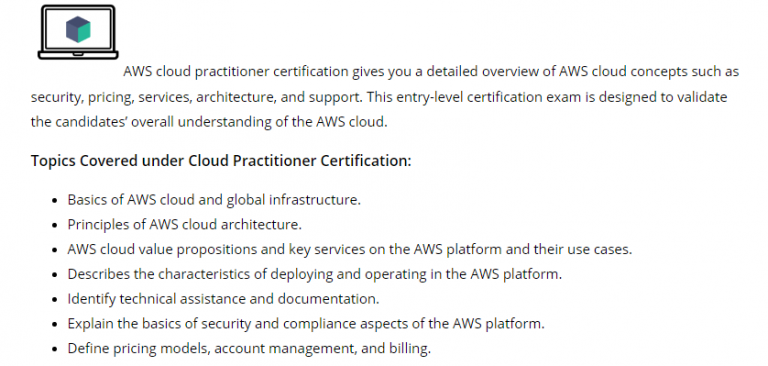Click 'Explain the basics of security' bullet
The image size is (768, 366).
pyautogui.click(x=306, y=324)
